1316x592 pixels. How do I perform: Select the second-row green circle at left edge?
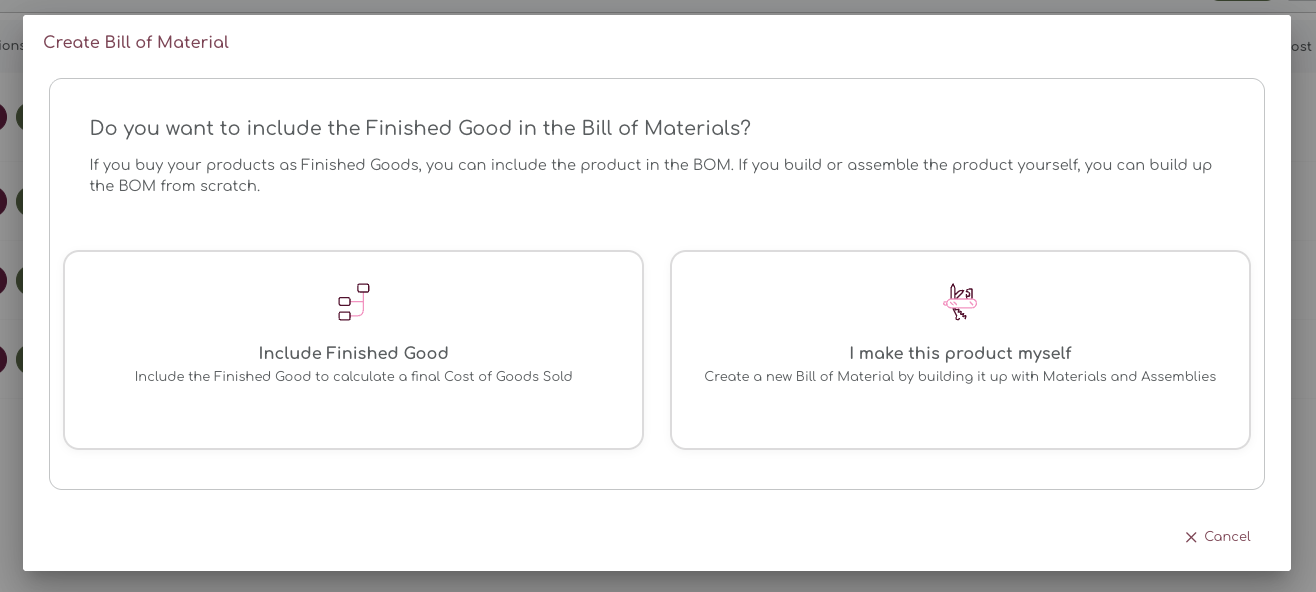[x=19, y=200]
